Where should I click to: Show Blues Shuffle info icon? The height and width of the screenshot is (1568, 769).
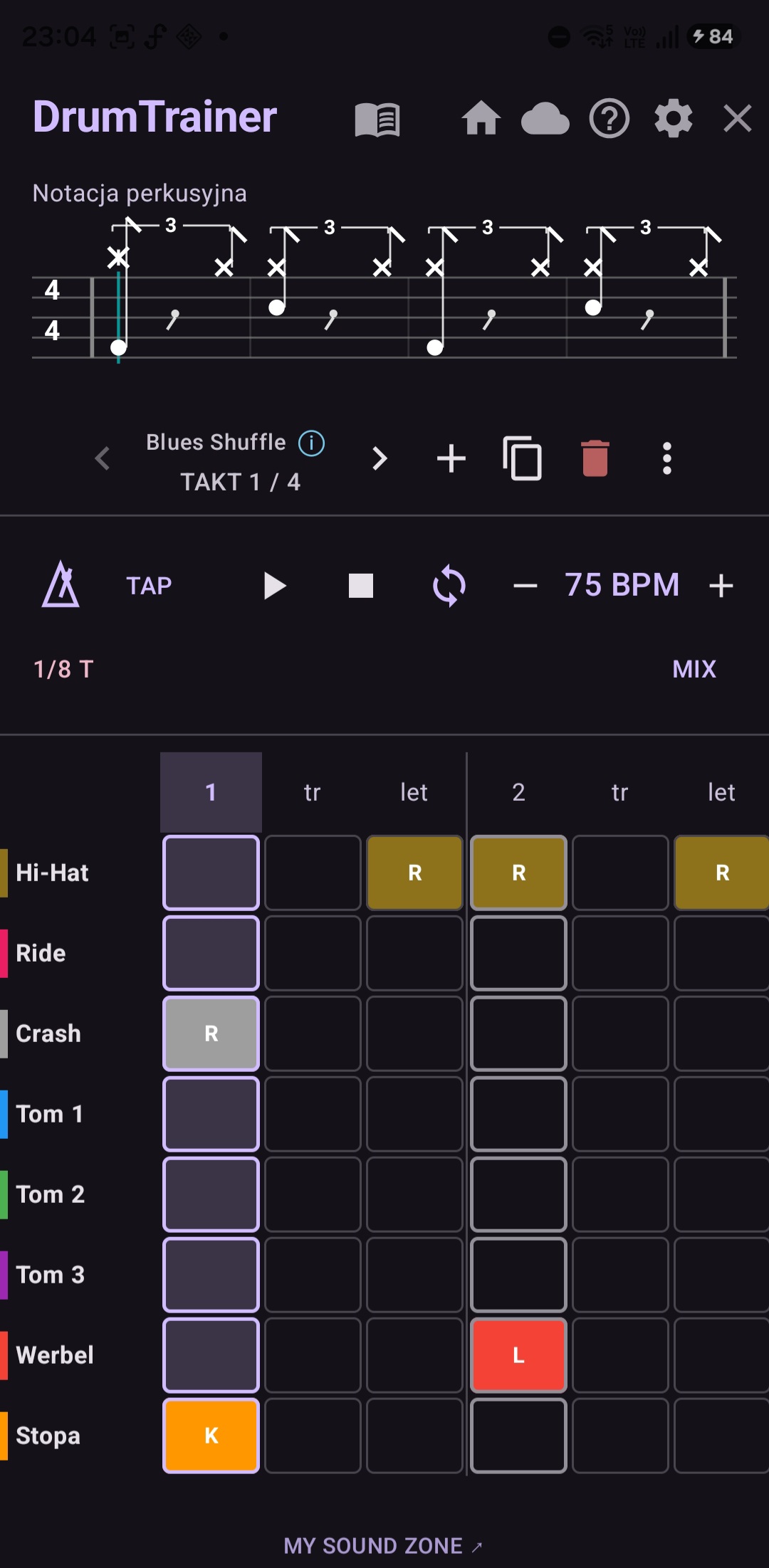coord(311,443)
